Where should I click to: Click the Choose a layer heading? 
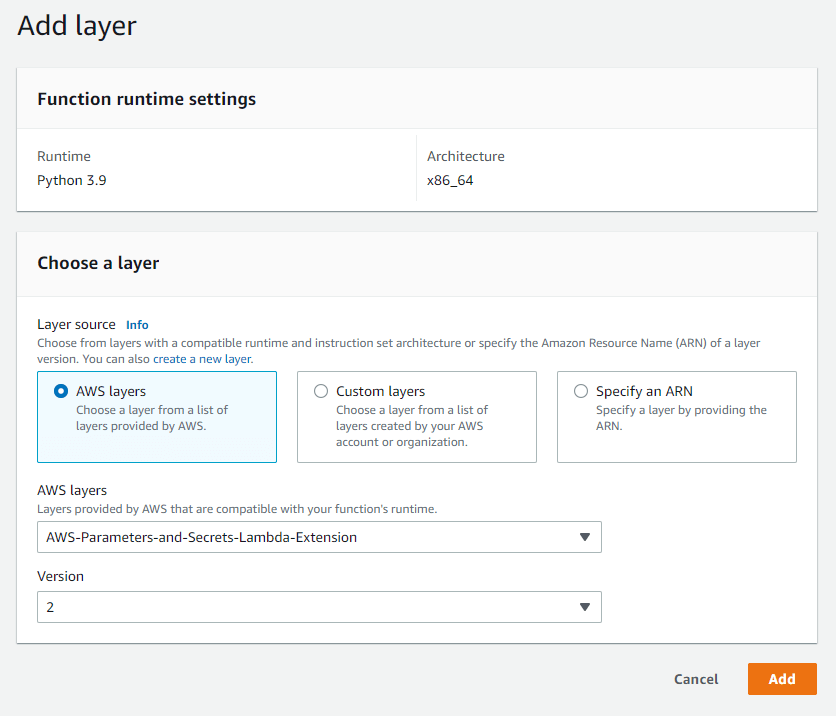click(98, 263)
